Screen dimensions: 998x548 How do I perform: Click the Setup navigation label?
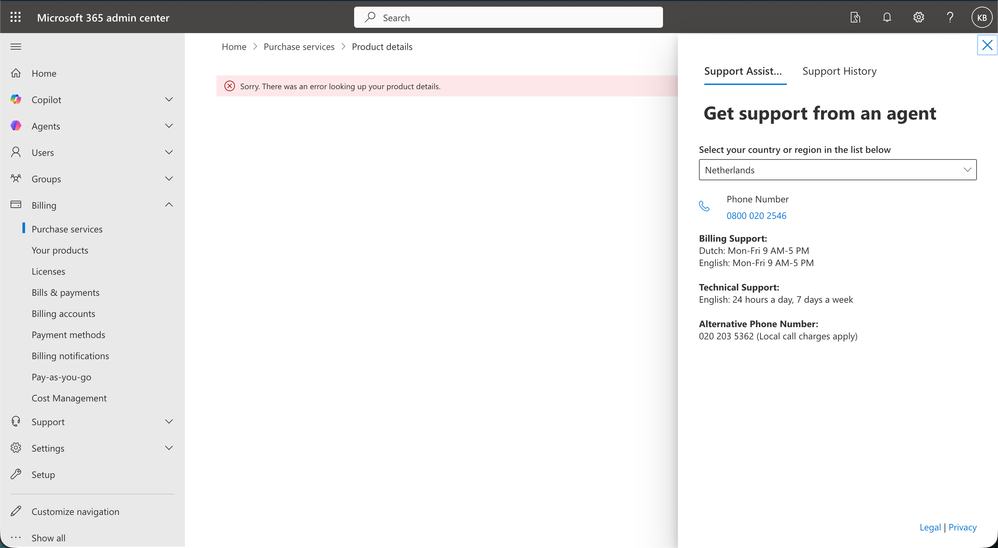pyautogui.click(x=43, y=474)
